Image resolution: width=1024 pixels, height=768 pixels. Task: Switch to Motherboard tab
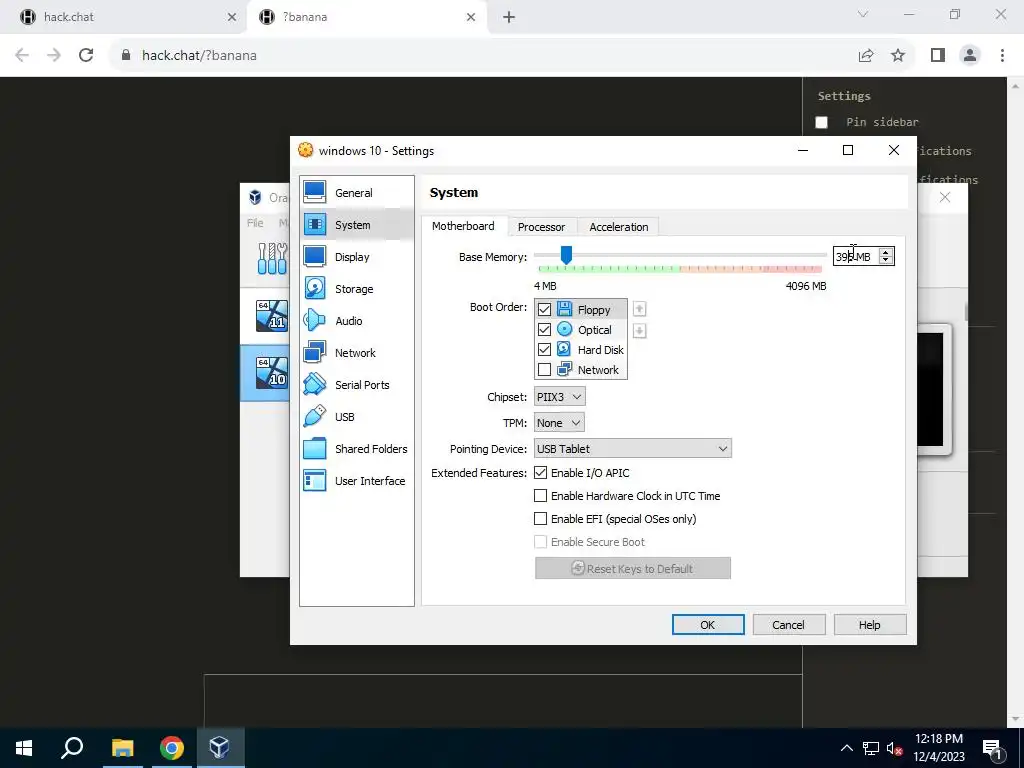[463, 226]
